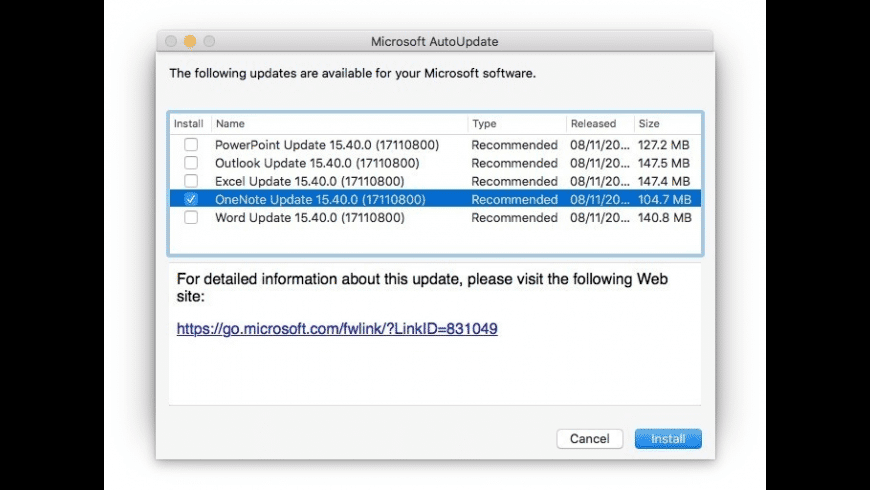Screen dimensions: 870x490
Task: Check the PowerPoint Update install checkbox
Action: pyautogui.click(x=191, y=145)
